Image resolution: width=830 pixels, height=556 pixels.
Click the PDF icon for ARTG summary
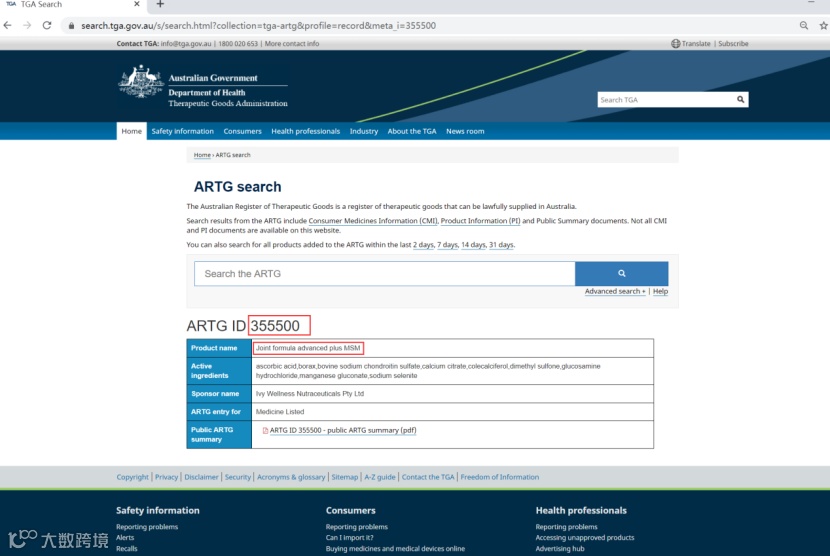[x=265, y=431]
